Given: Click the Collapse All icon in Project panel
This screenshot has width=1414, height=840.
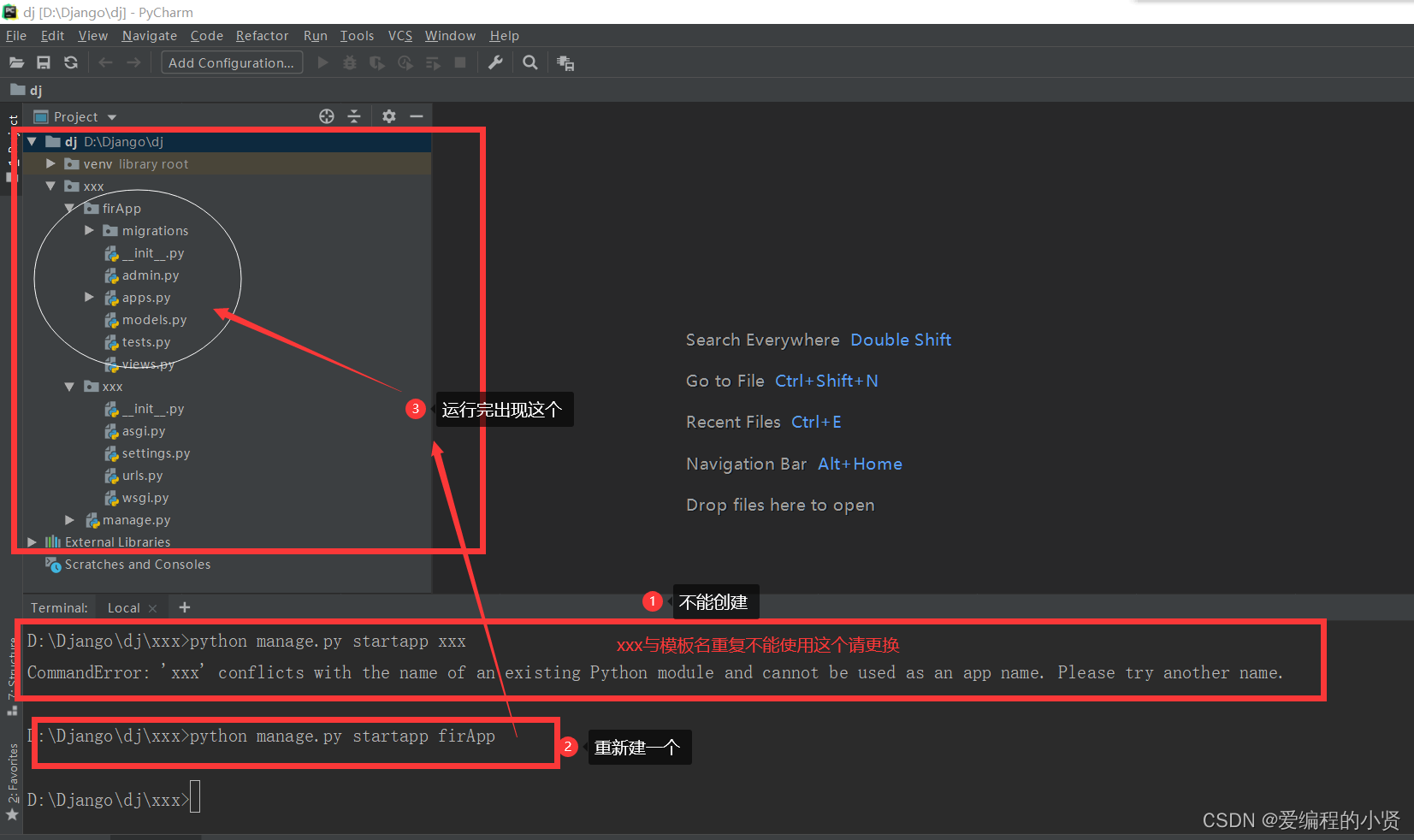Looking at the screenshot, I should pos(354,116).
